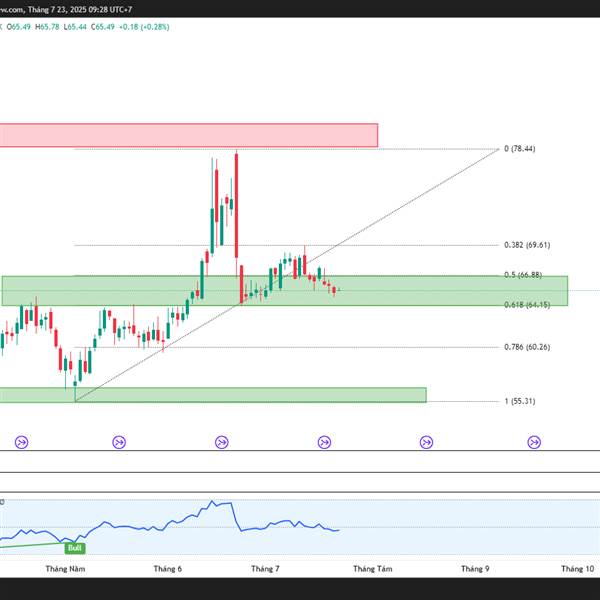Click the Tháng 9 time axis label
This screenshot has width=600, height=600.
(475, 569)
